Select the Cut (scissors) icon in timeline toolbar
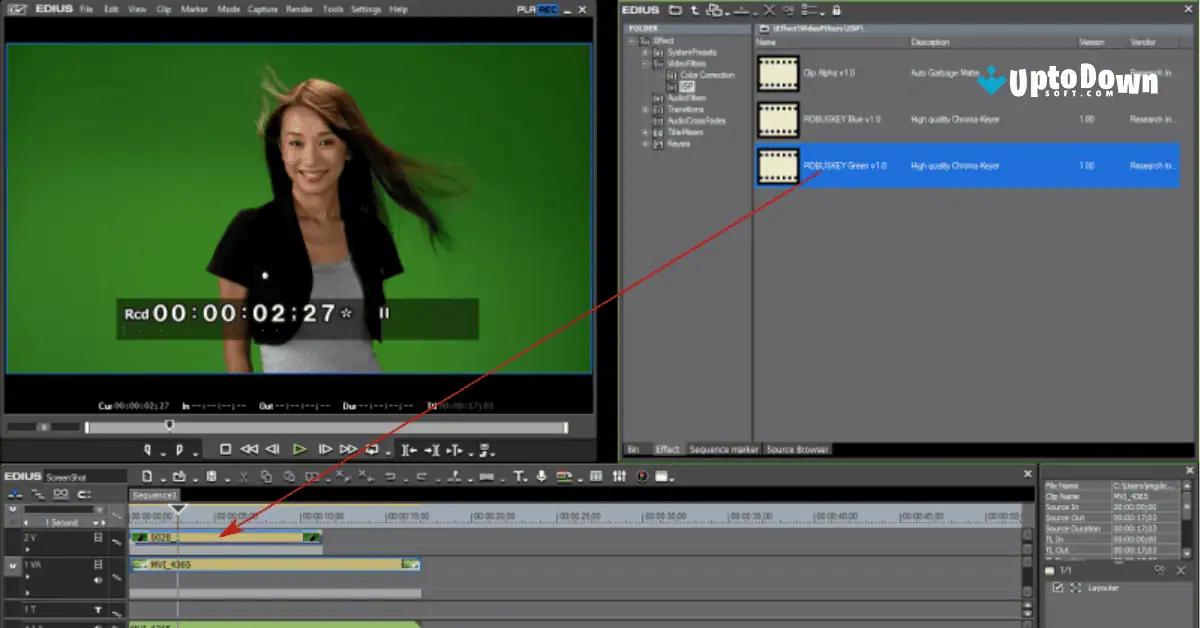The width and height of the screenshot is (1200, 628). pos(242,476)
